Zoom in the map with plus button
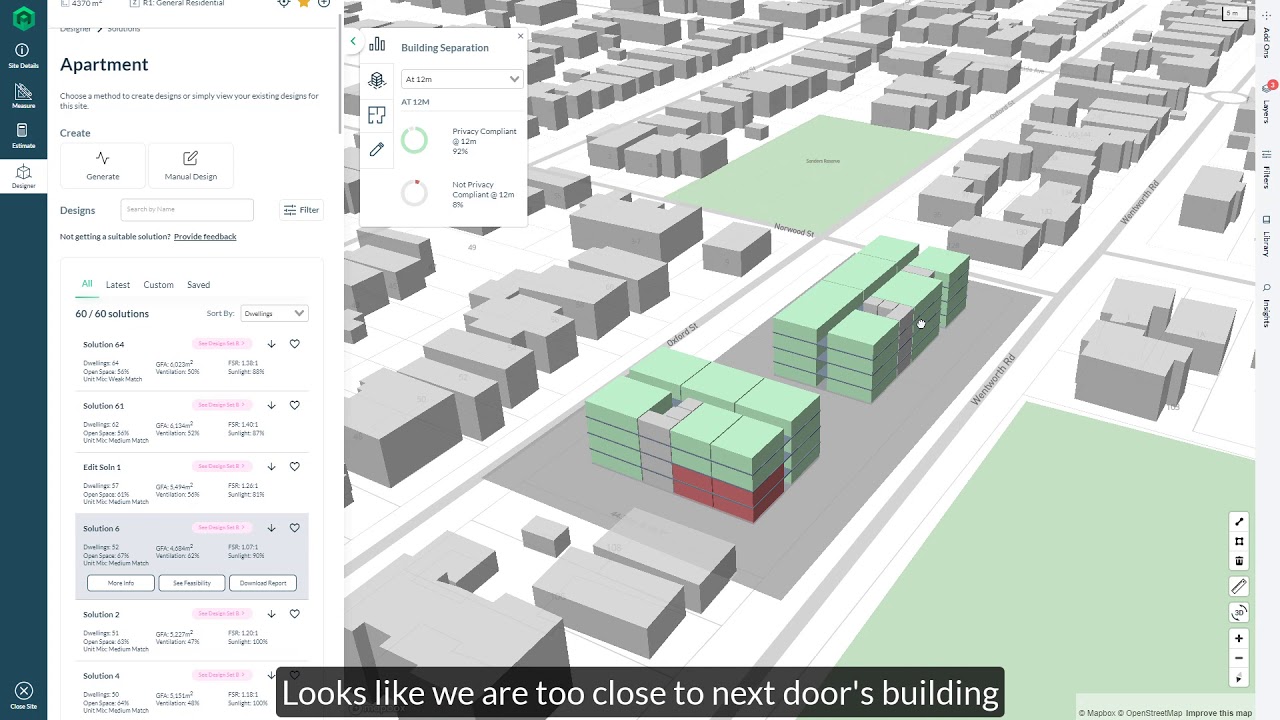 (x=1239, y=638)
